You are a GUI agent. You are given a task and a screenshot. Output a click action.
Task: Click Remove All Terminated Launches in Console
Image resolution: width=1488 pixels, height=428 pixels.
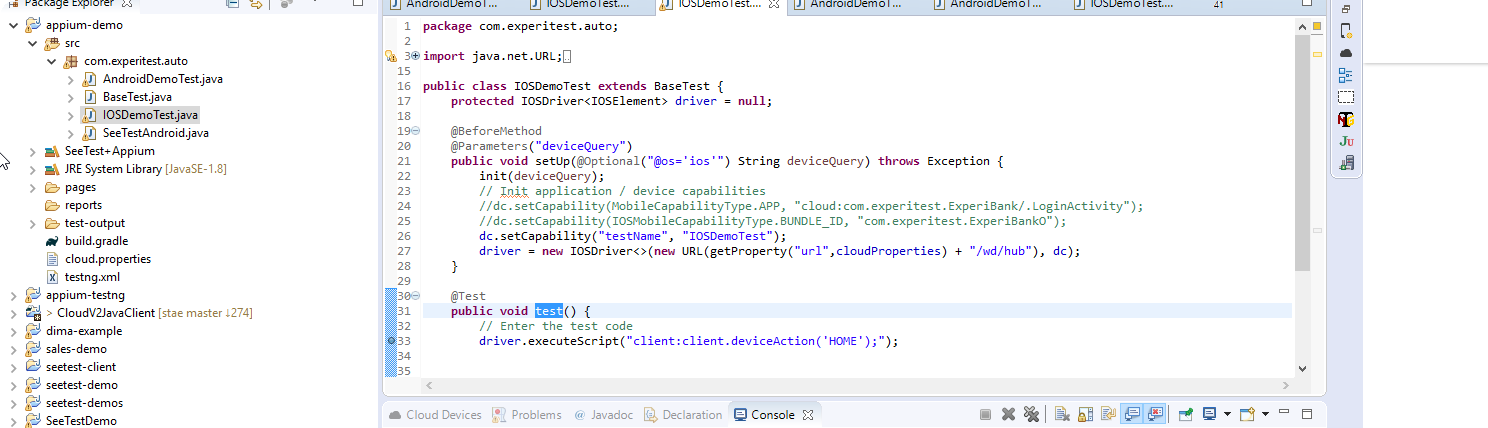tap(1031, 414)
